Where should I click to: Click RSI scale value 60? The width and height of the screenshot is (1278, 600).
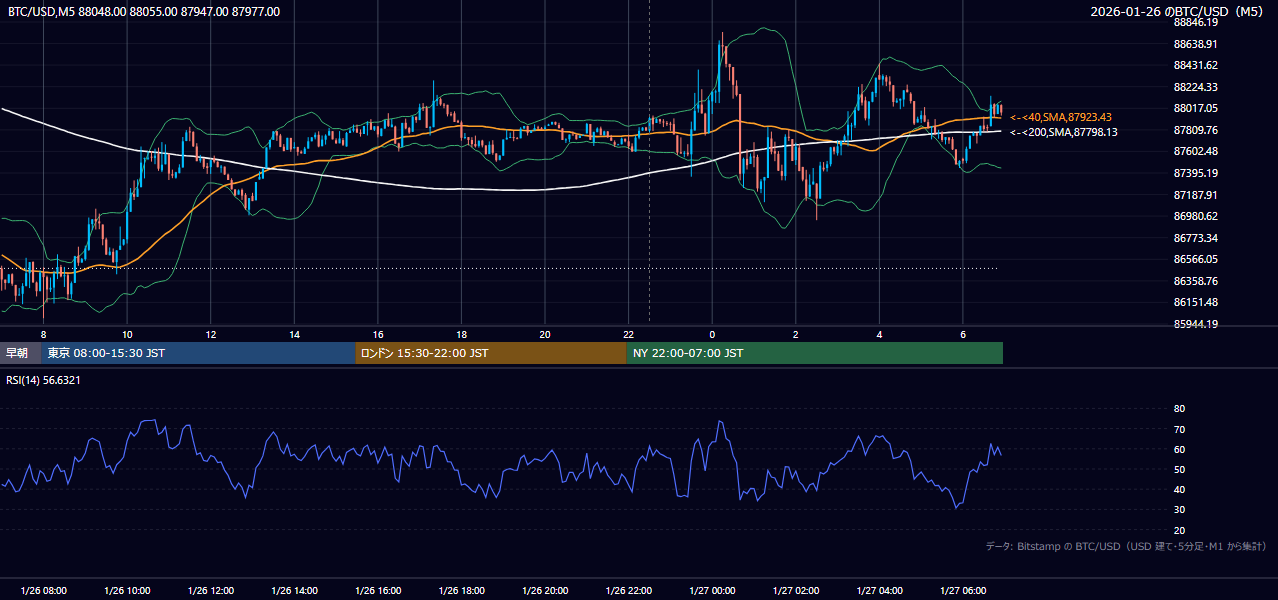coord(1179,449)
